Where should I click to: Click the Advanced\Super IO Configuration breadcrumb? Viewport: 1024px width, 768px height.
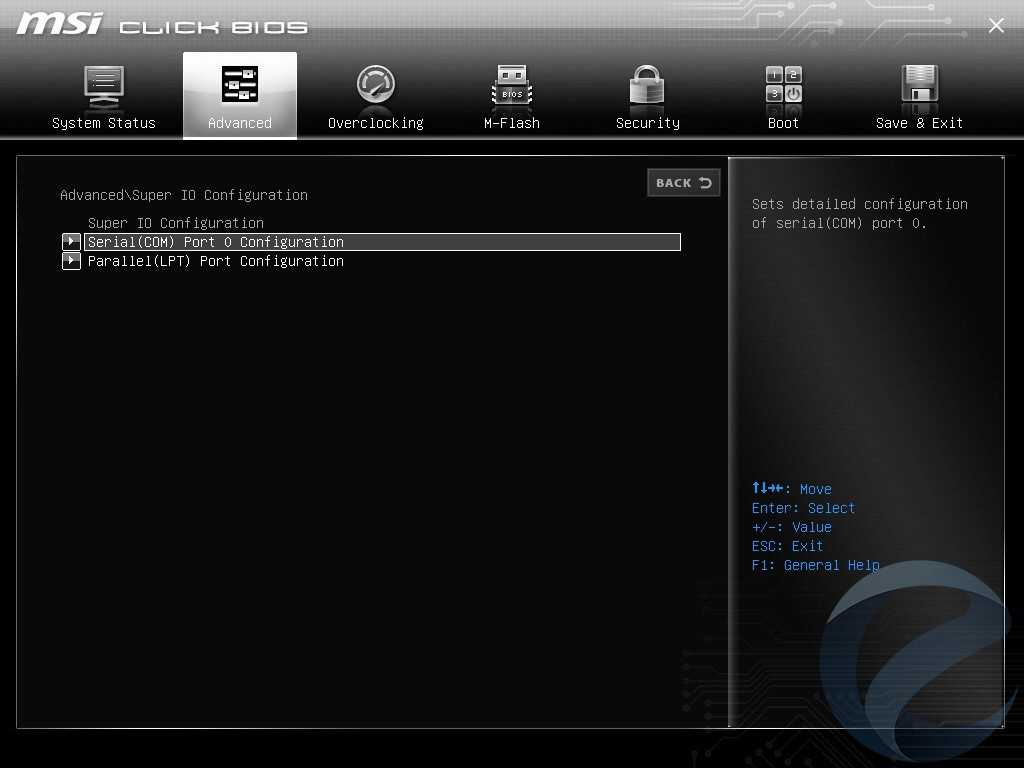click(184, 195)
